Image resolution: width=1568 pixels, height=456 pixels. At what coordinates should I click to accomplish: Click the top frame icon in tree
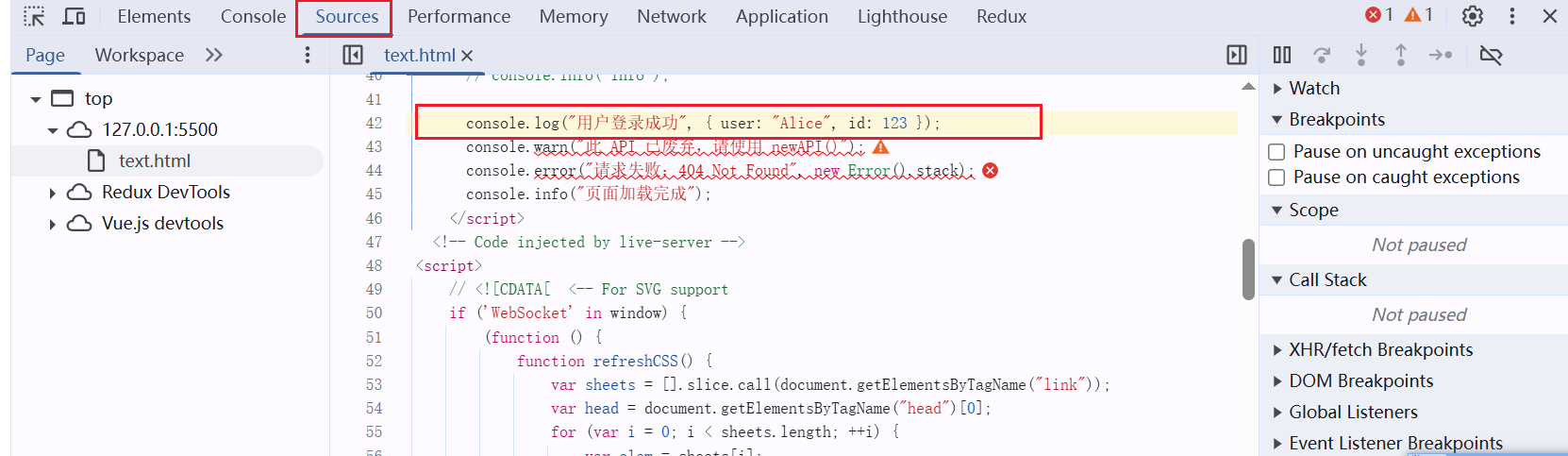click(x=62, y=98)
